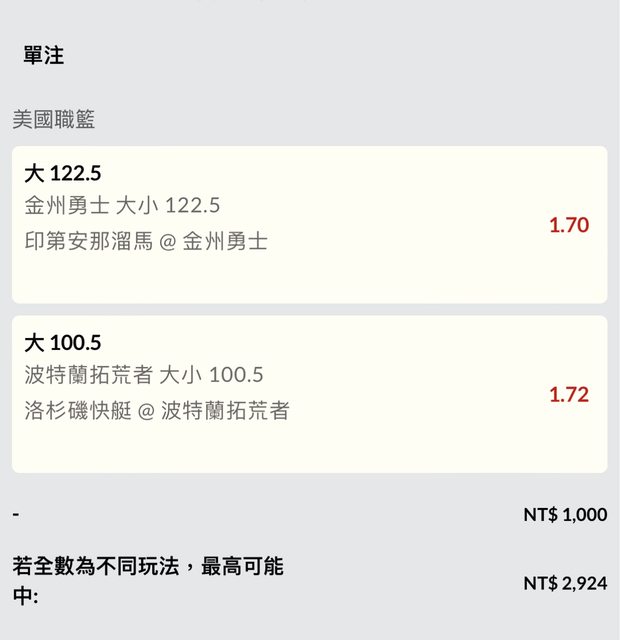Open the 大 100.5 bet selection title
Screen dimensions: 620x640
[x=62, y=343]
